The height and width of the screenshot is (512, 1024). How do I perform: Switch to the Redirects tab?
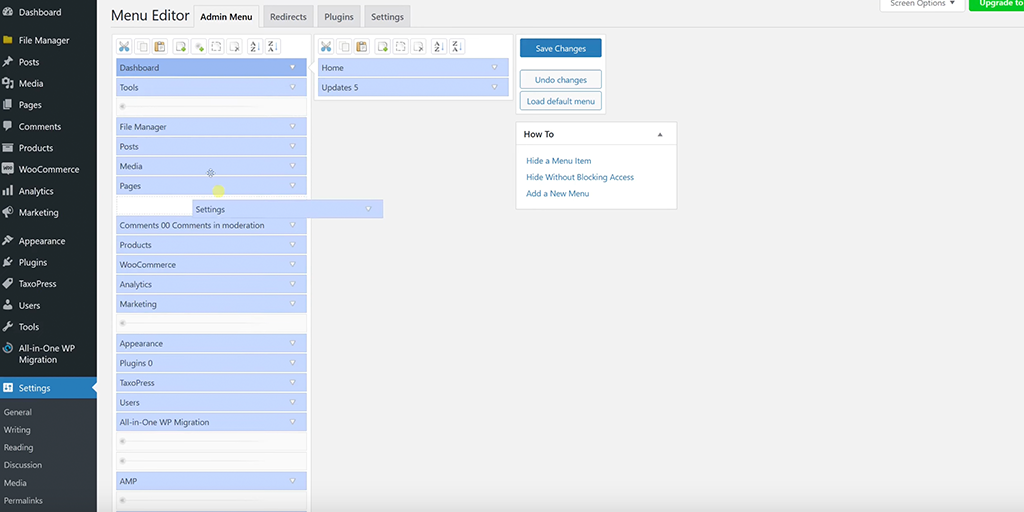(x=288, y=16)
